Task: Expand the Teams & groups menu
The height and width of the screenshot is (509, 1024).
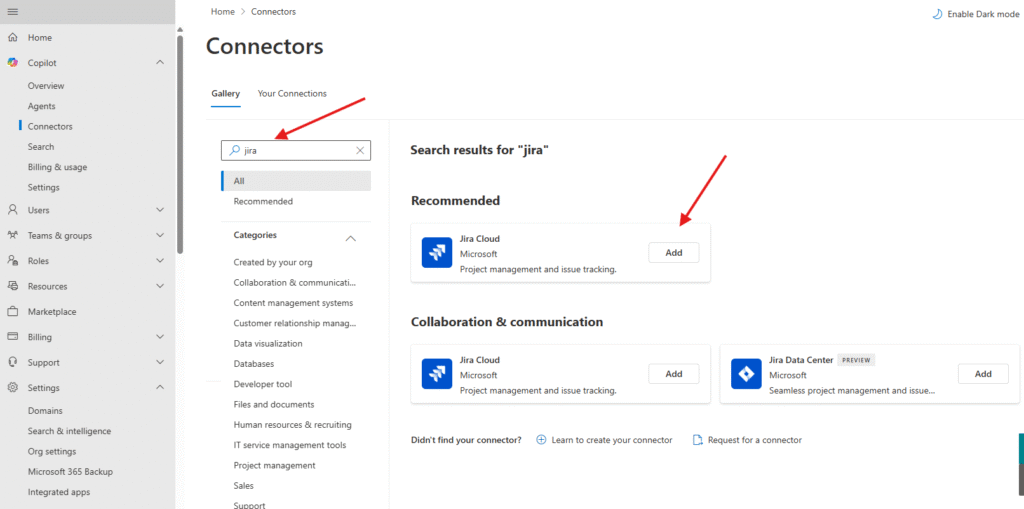Action: (160, 236)
